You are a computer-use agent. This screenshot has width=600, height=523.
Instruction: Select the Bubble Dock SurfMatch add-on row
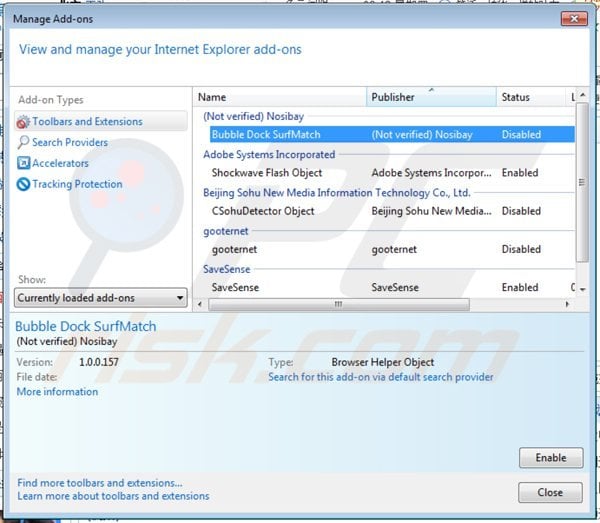click(264, 134)
